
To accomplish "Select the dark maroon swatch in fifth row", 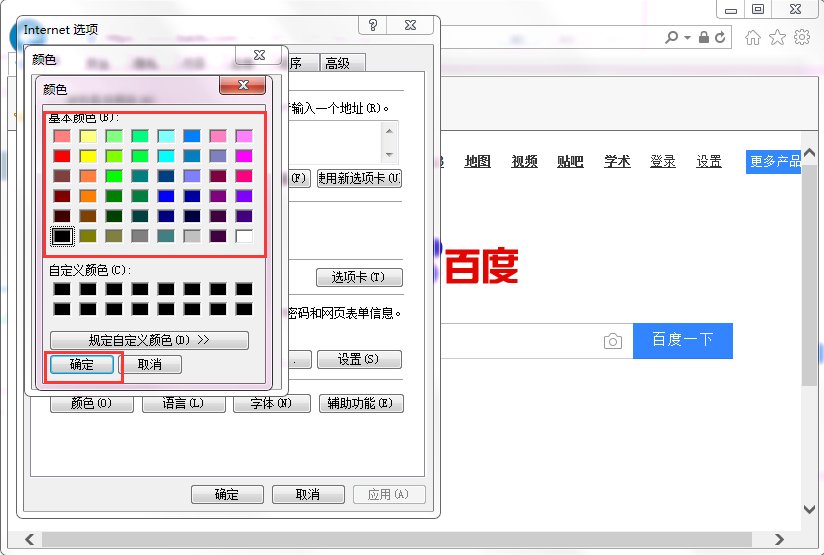I will point(62,216).
